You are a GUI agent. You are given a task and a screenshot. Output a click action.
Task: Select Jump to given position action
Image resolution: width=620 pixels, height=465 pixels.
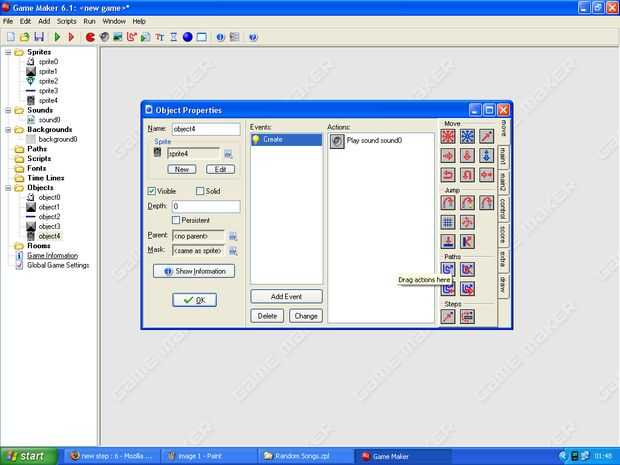coord(448,203)
